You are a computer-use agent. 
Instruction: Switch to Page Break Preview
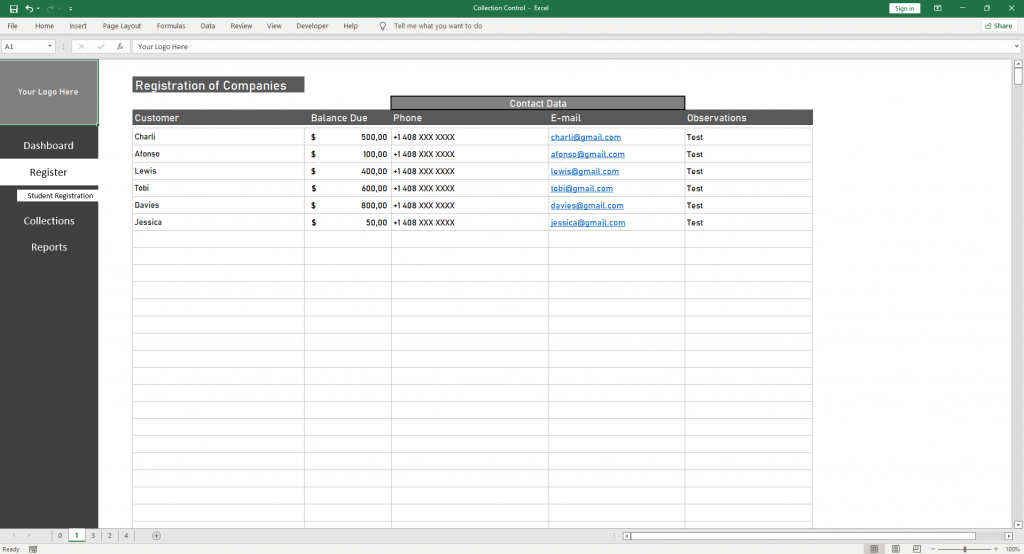click(x=917, y=549)
